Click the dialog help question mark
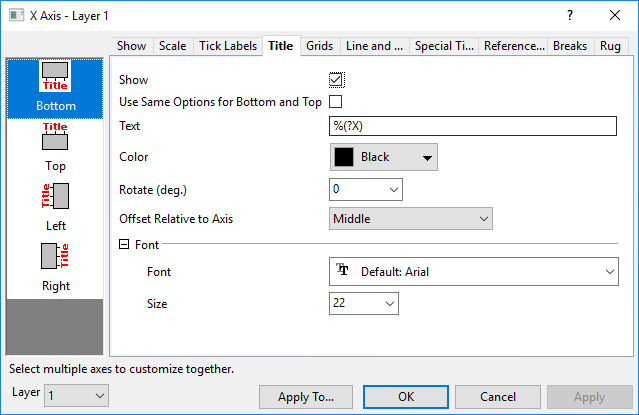The image size is (639, 415). point(570,15)
